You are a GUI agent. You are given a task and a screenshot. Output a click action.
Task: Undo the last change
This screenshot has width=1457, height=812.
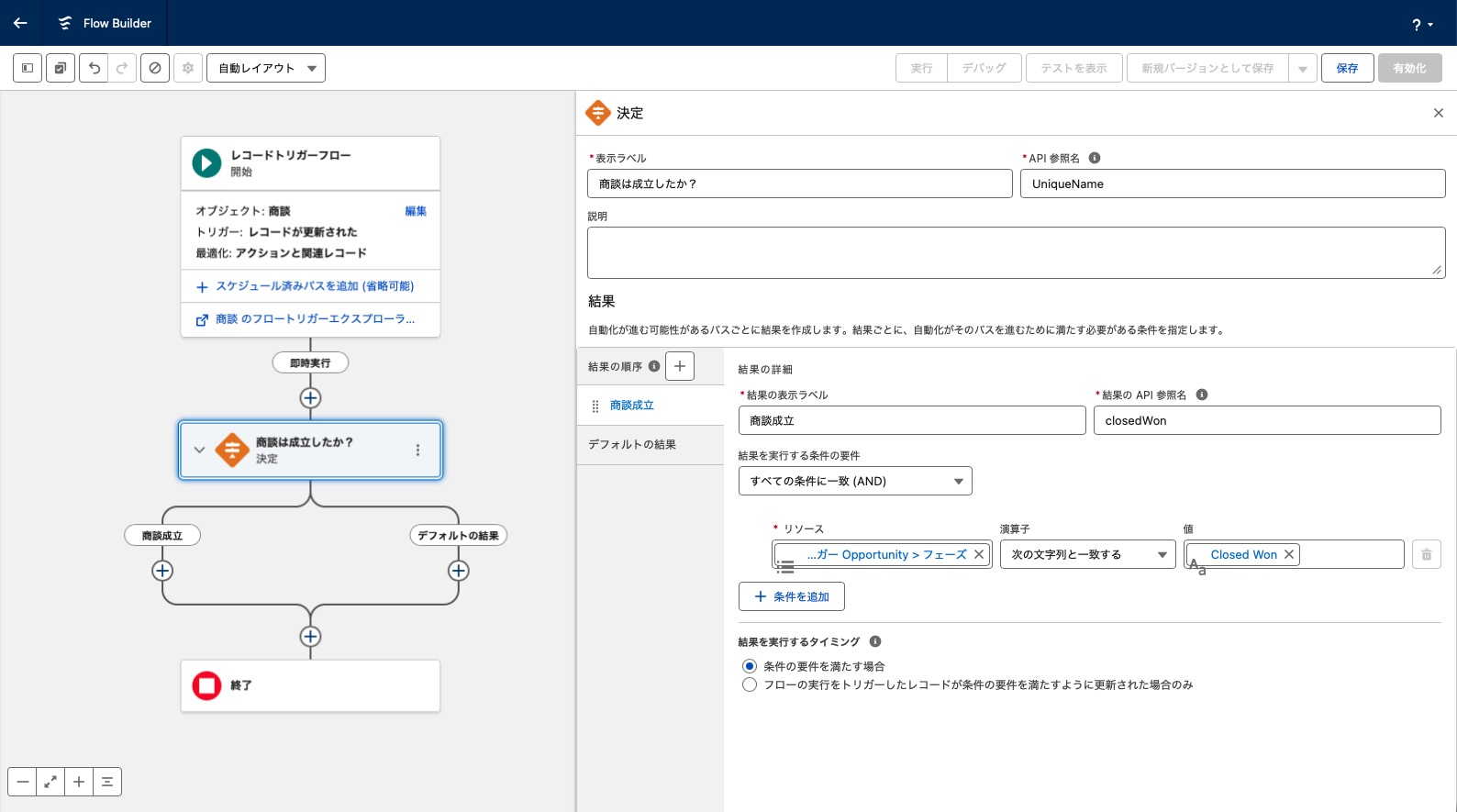tap(94, 68)
